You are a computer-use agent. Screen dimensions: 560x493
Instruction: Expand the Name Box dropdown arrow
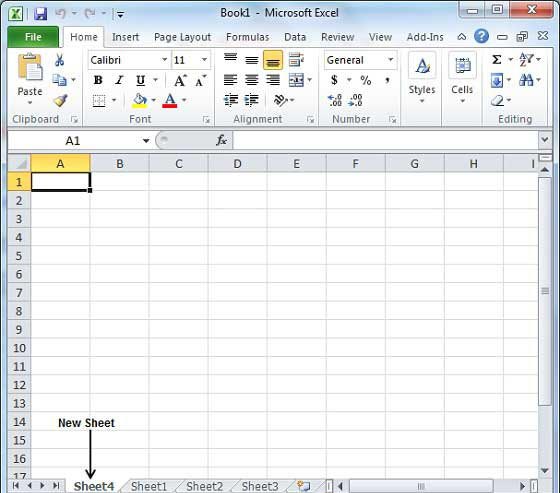point(146,141)
